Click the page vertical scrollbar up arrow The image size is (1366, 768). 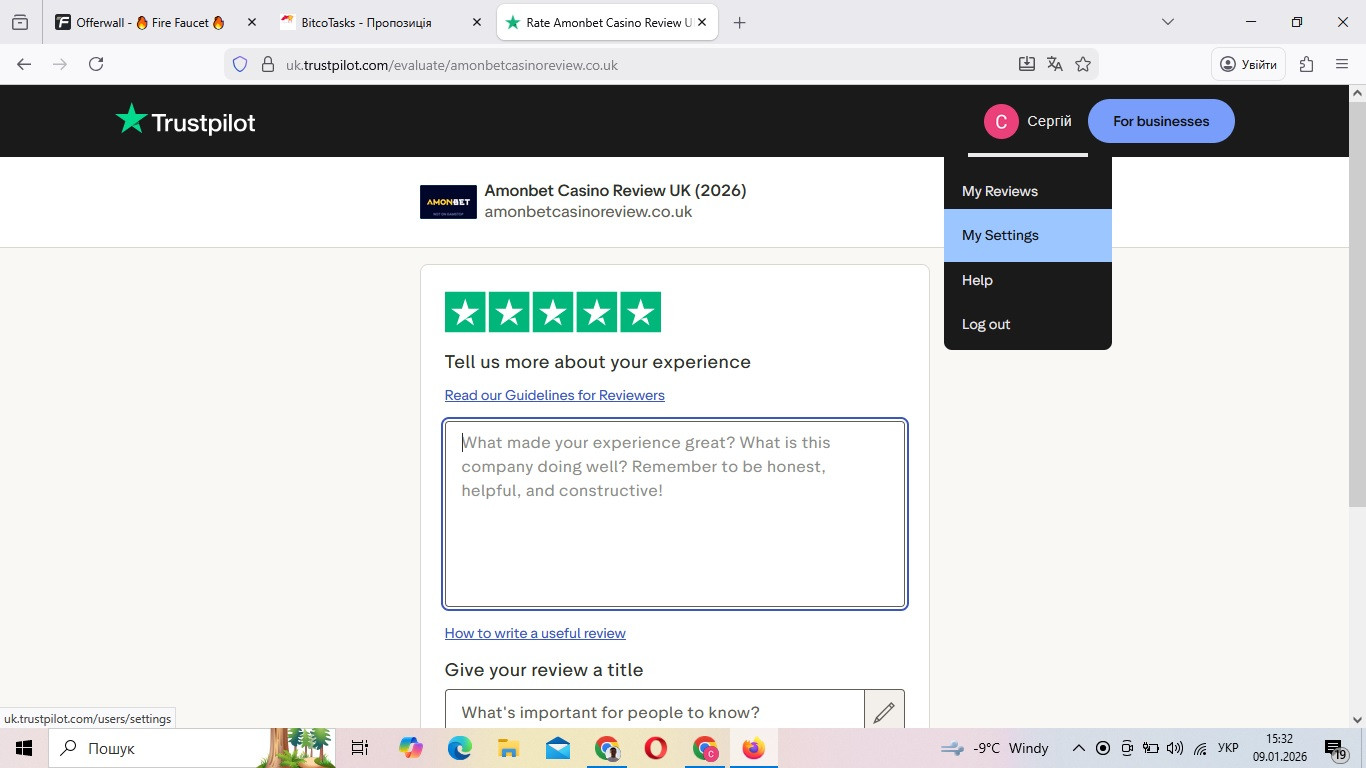click(1357, 93)
